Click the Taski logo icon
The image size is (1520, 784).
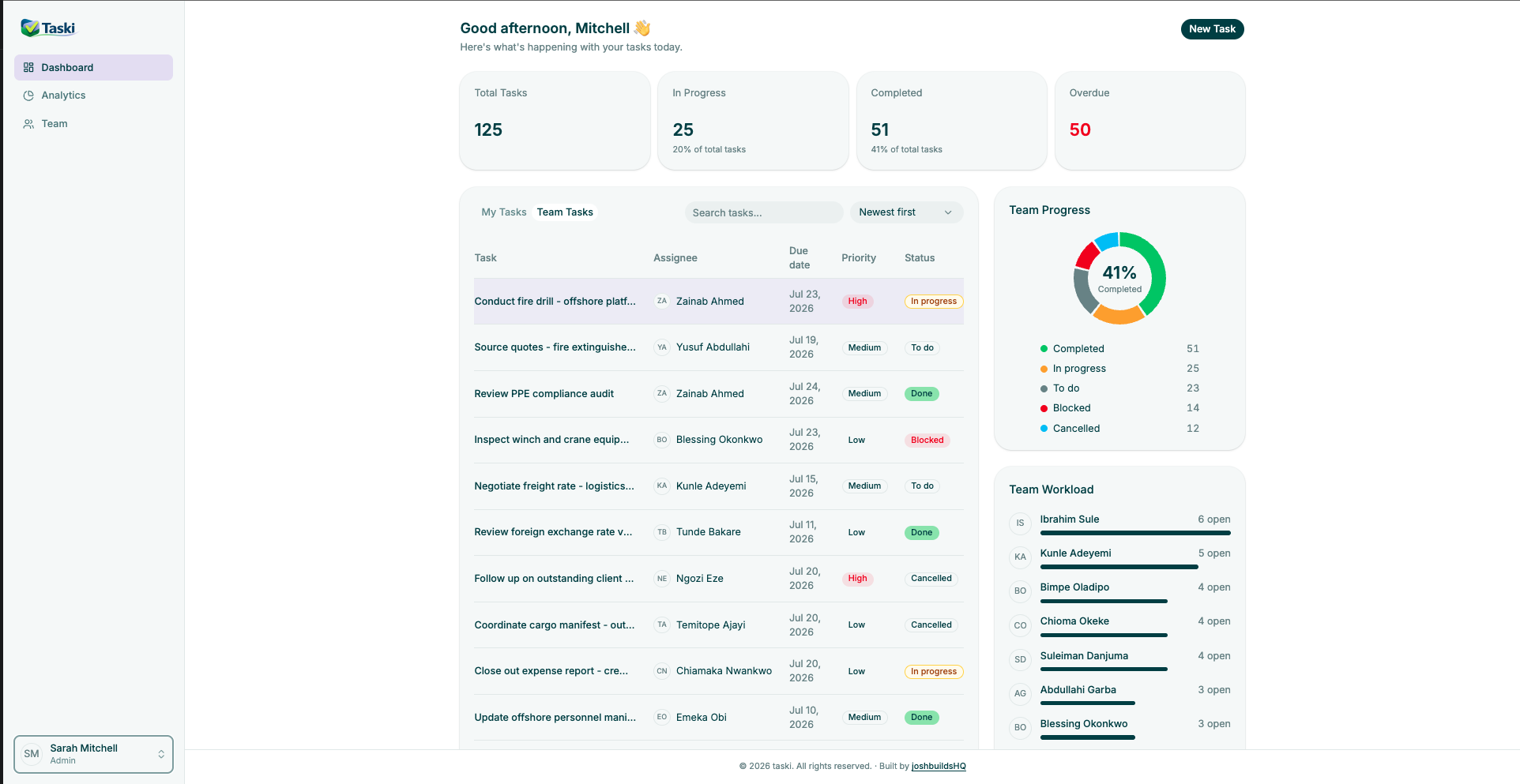[x=30, y=28]
